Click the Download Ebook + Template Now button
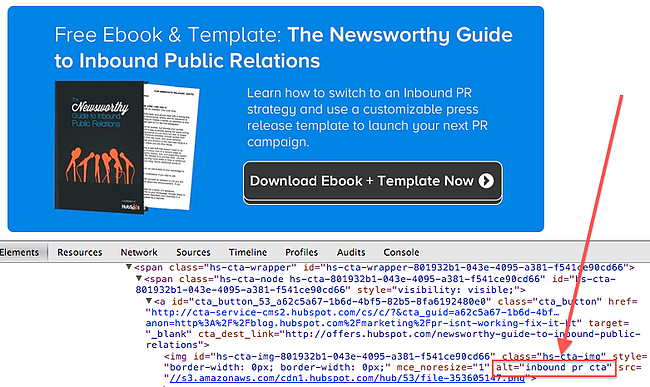 (x=373, y=182)
